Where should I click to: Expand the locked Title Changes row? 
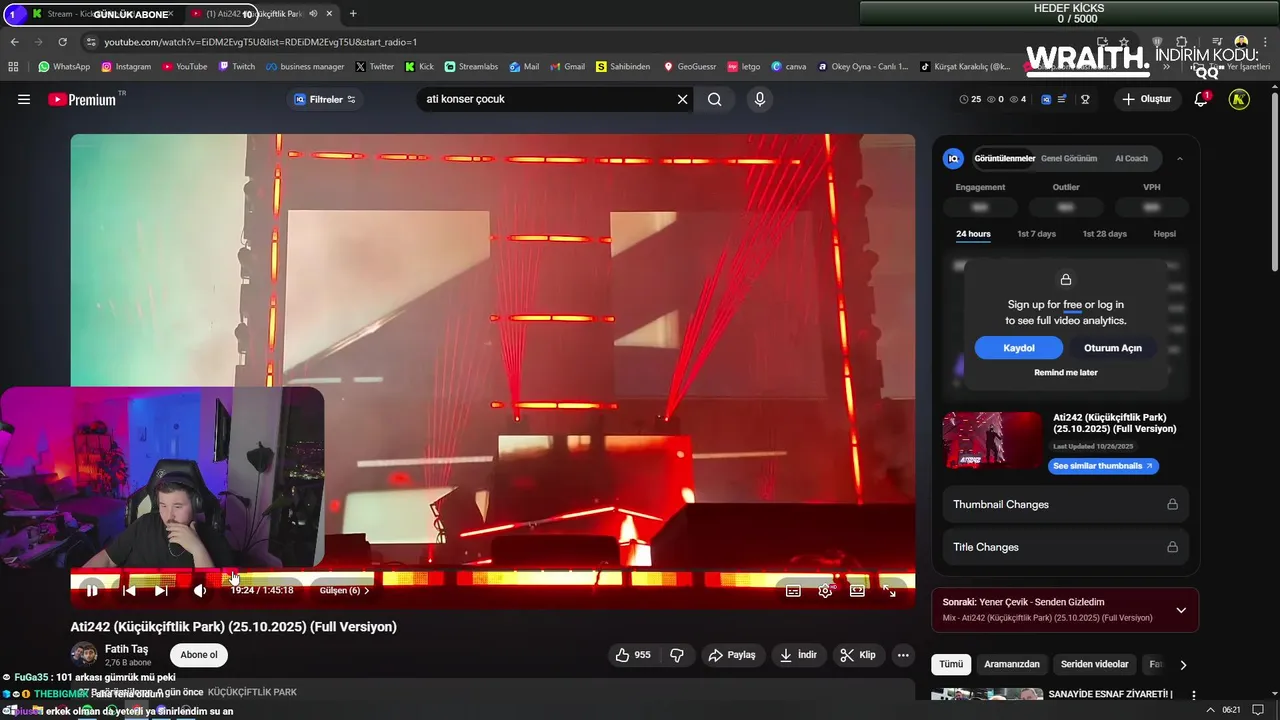pyautogui.click(x=1065, y=547)
